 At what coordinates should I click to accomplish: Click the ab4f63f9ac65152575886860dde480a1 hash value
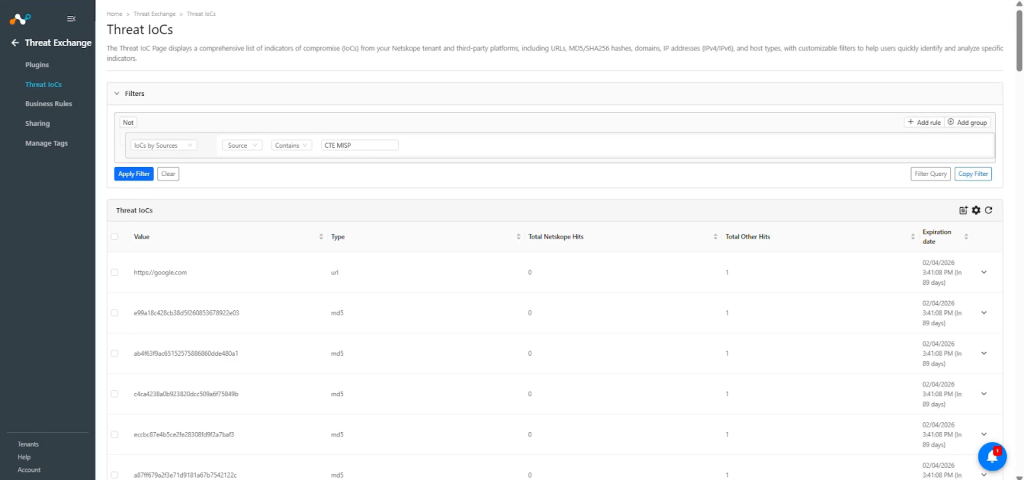(x=186, y=353)
